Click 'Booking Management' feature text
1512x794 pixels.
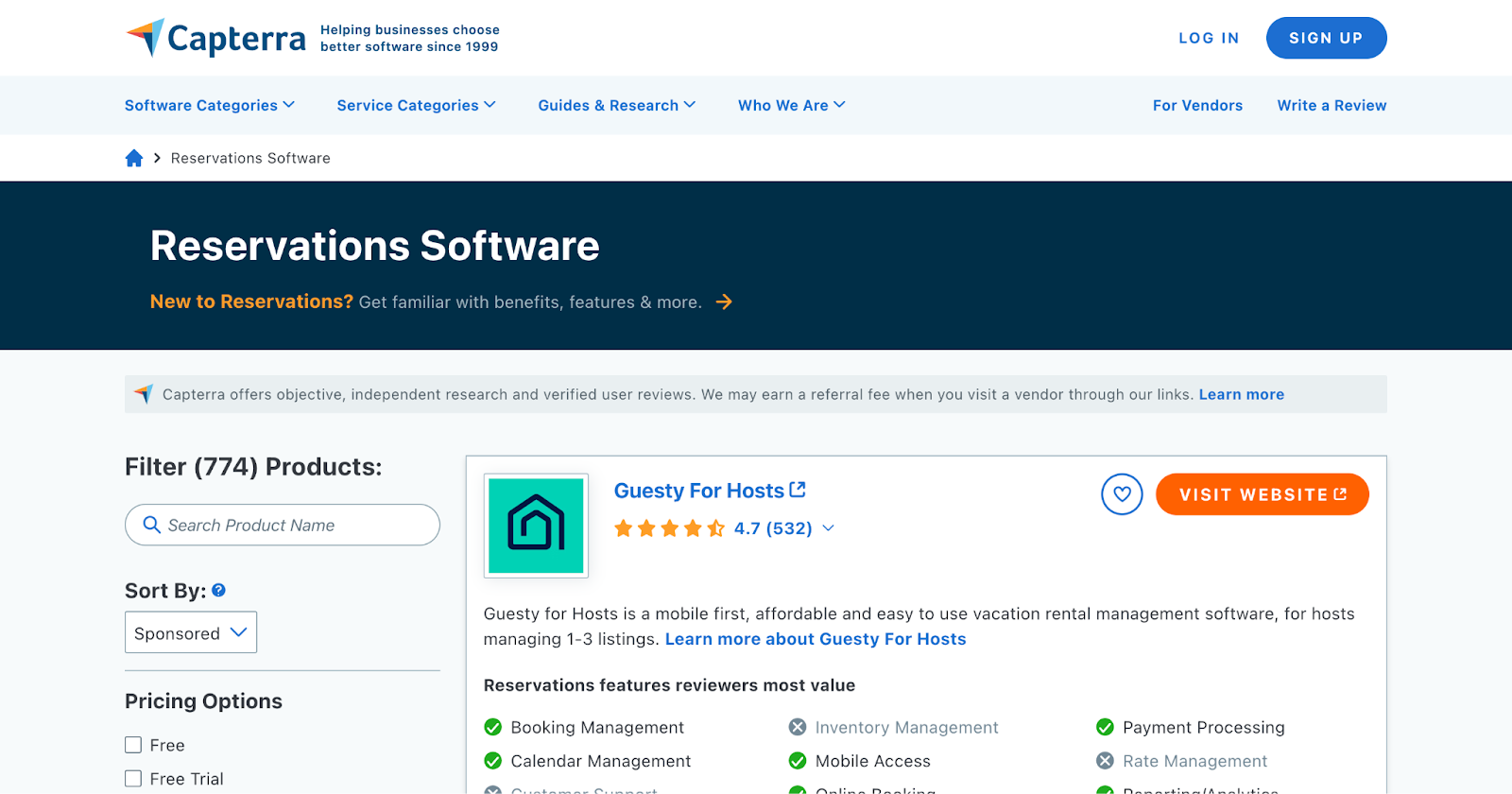[597, 727]
